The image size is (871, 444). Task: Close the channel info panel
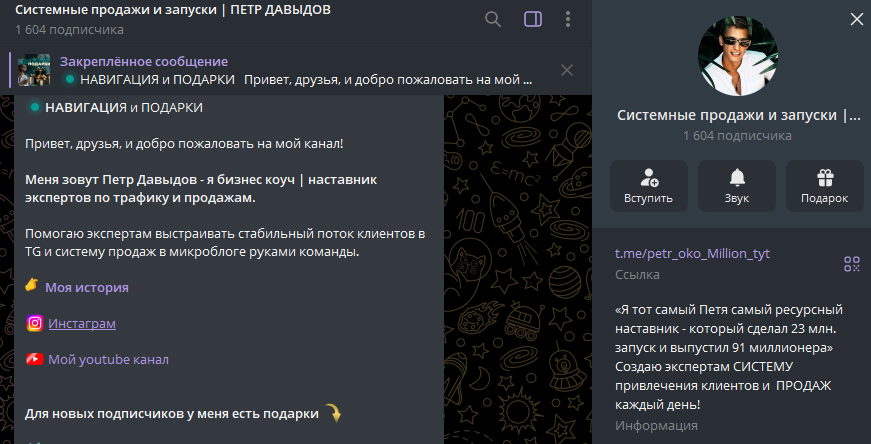[x=856, y=19]
